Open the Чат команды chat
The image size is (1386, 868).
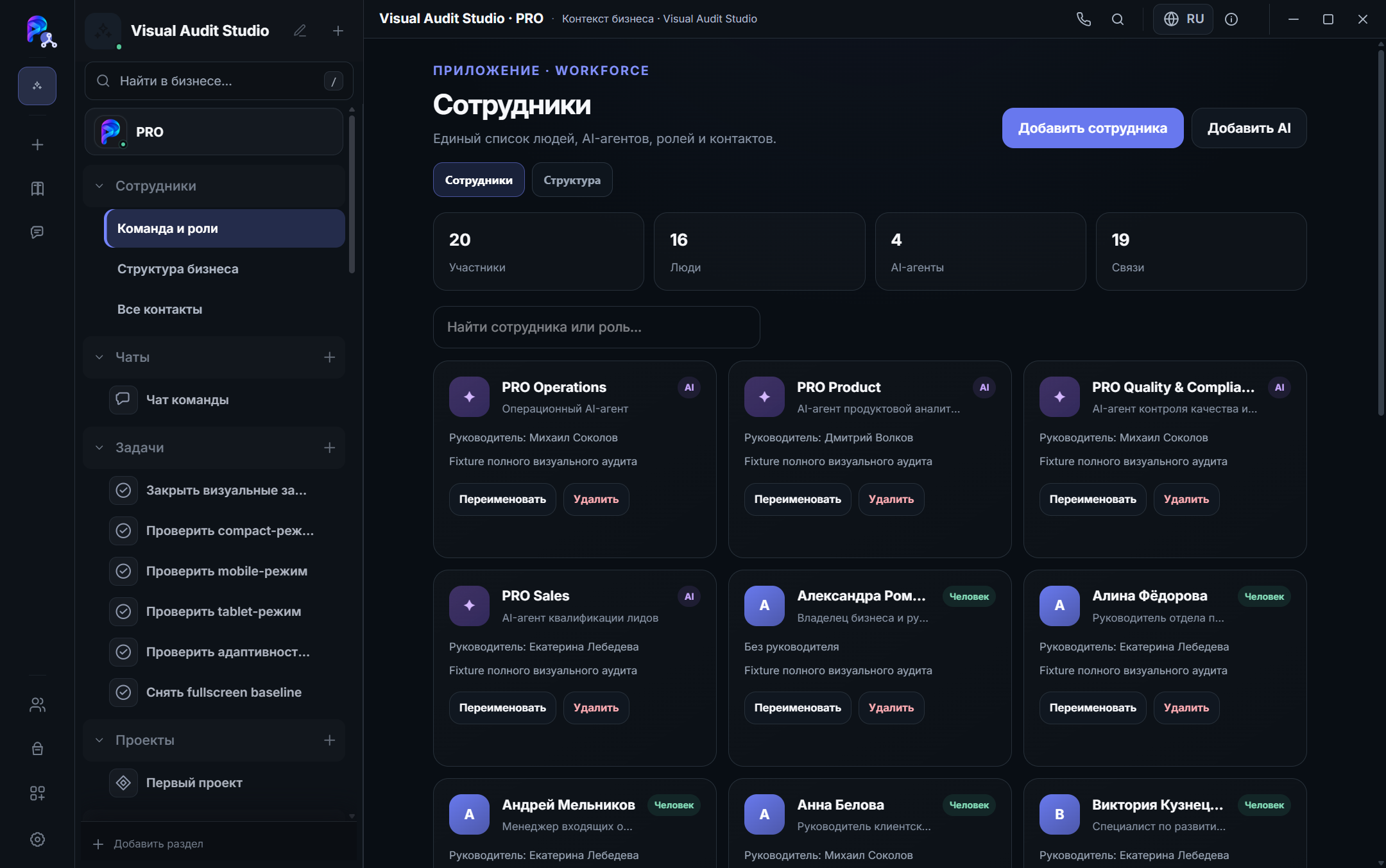(225, 400)
